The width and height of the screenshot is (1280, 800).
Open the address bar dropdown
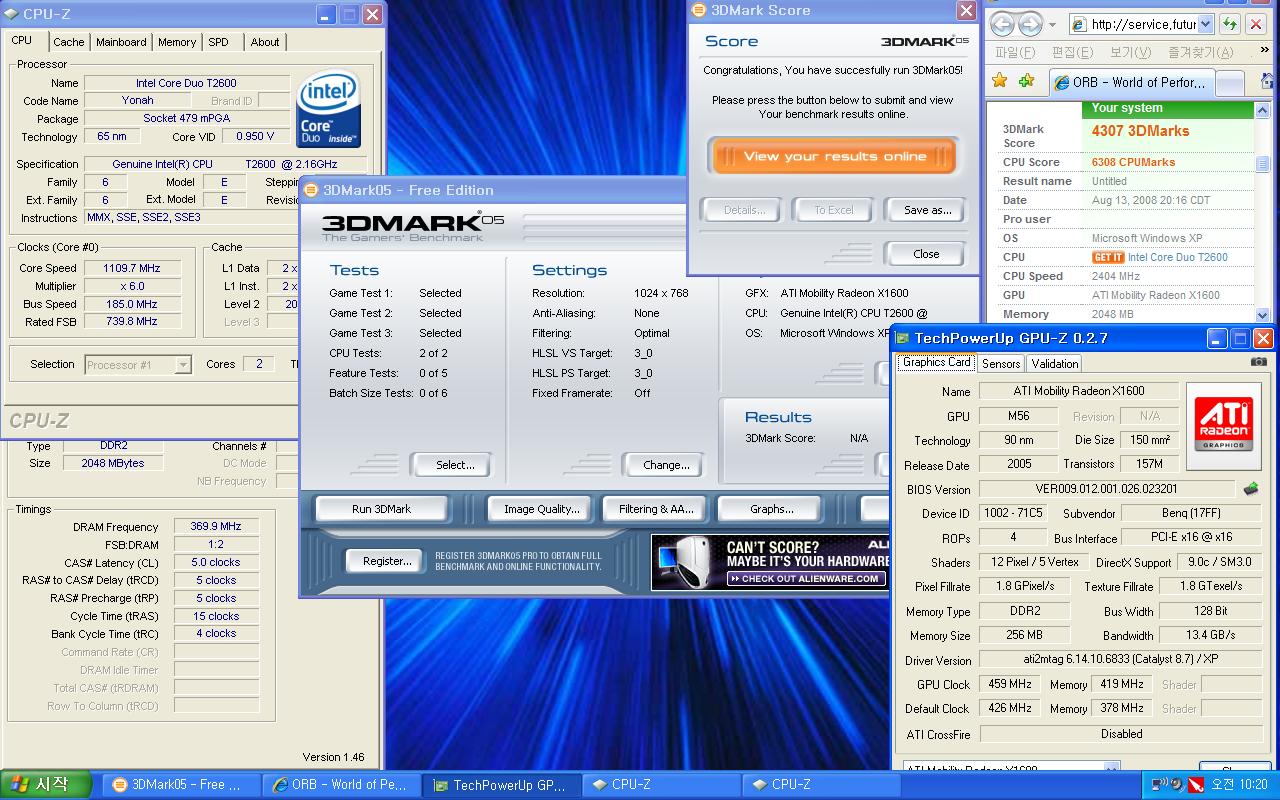point(1205,24)
